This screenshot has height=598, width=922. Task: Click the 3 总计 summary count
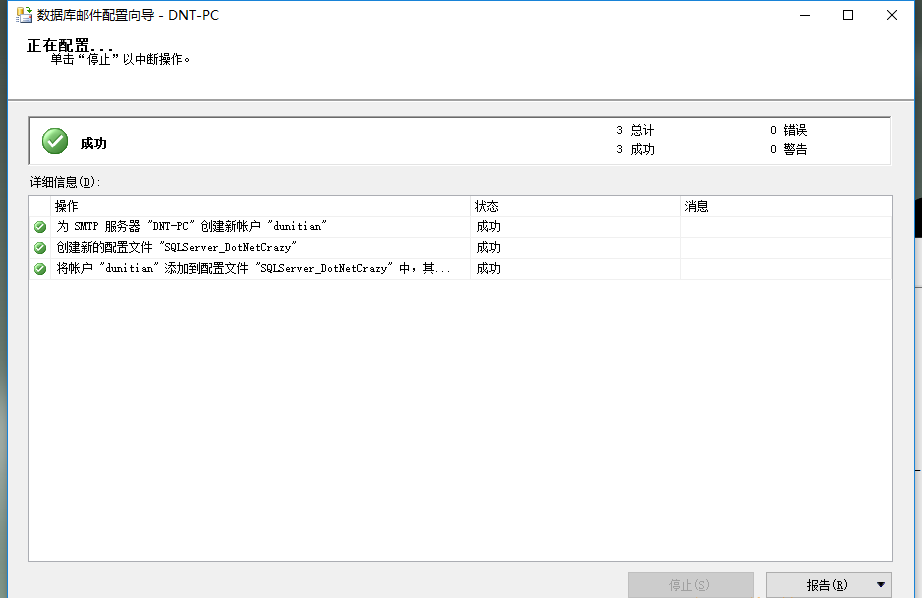(635, 130)
